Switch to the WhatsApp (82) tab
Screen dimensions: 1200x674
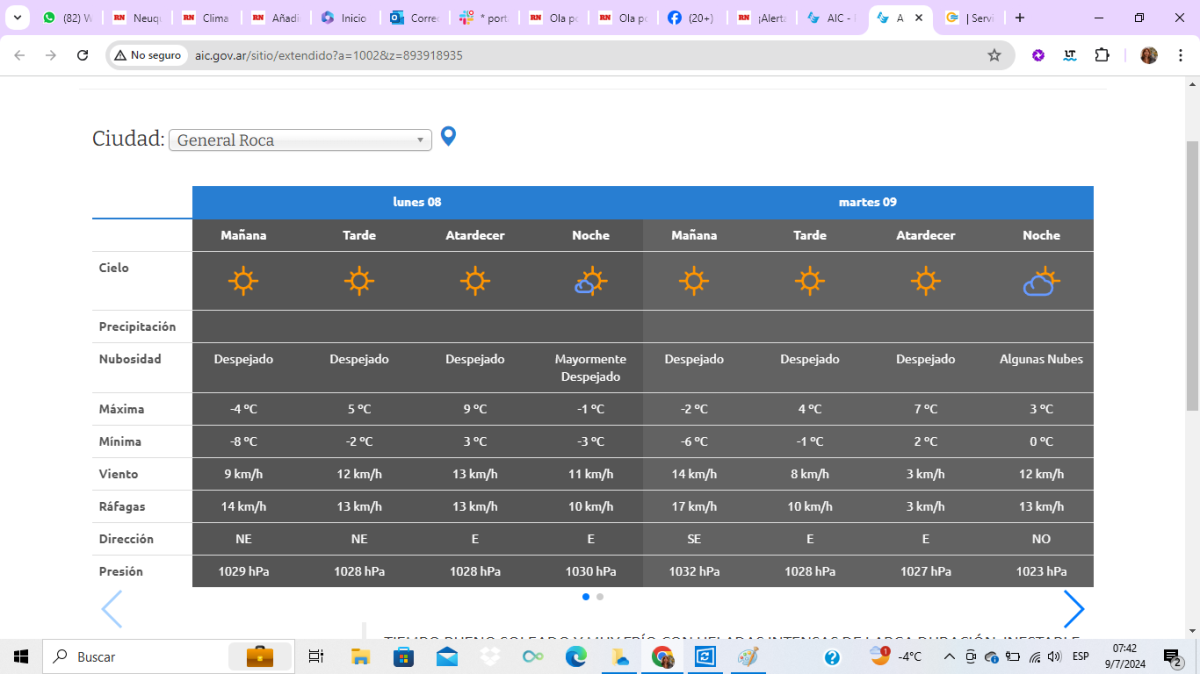coord(66,17)
